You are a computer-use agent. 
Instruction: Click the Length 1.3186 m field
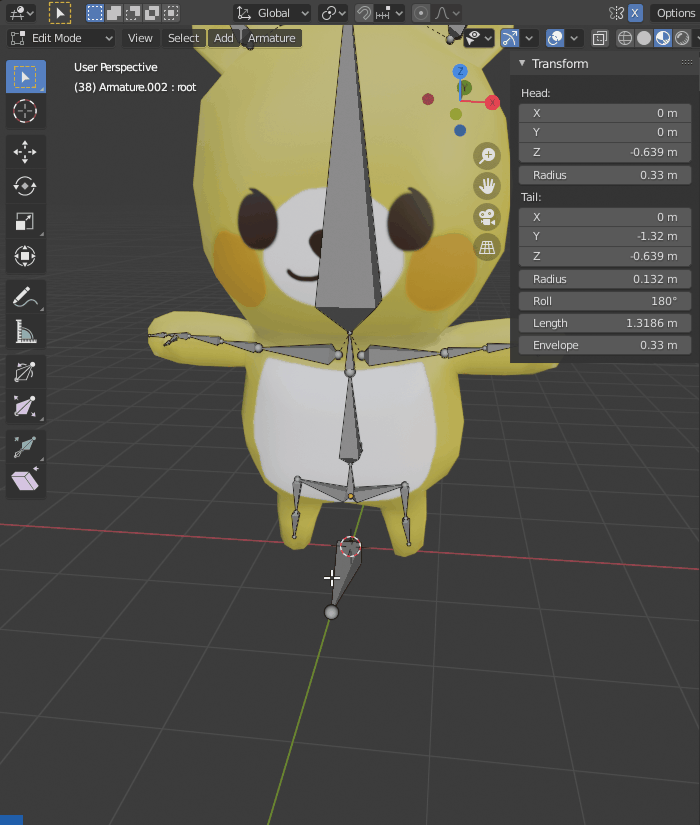605,323
